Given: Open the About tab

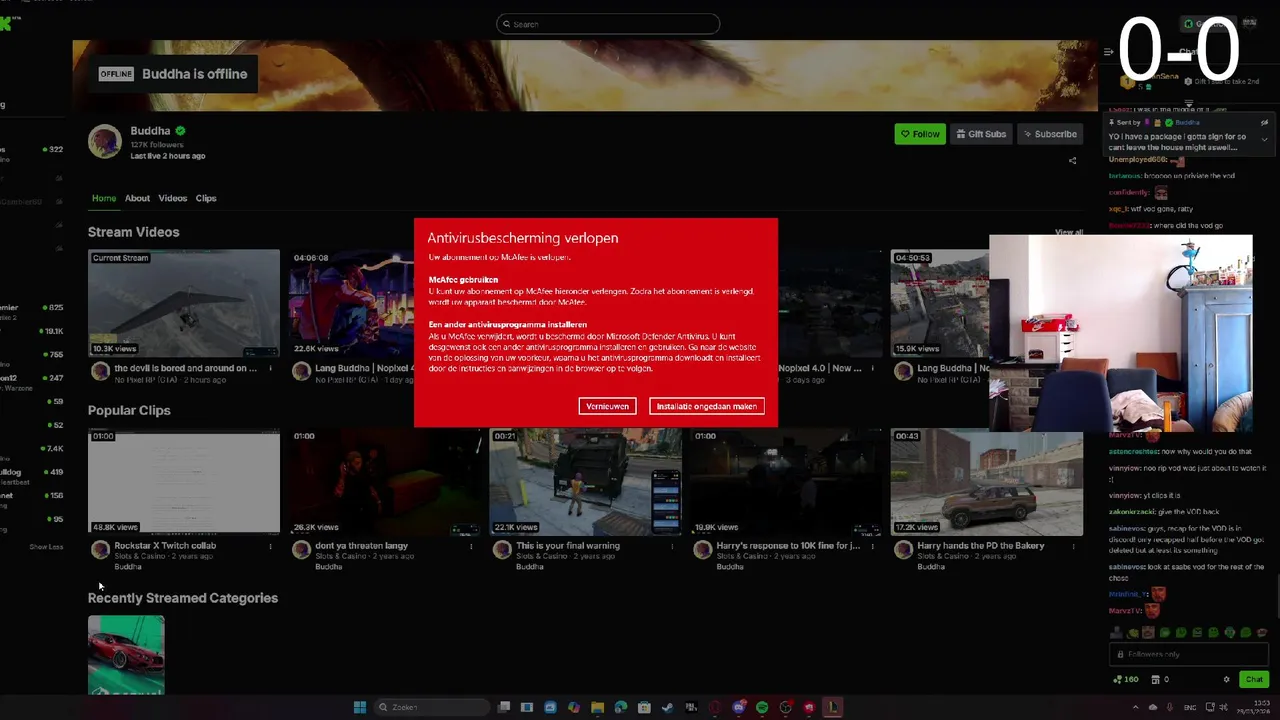Looking at the screenshot, I should tap(137, 198).
